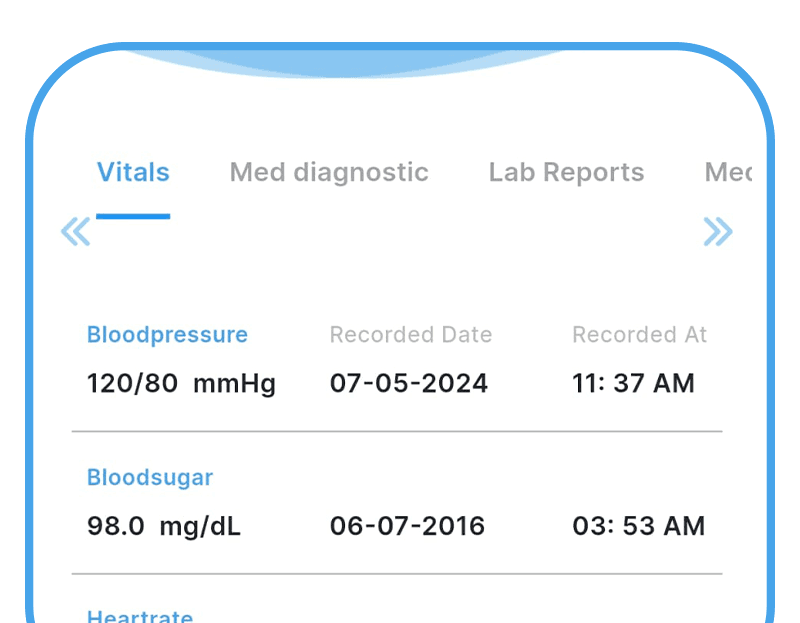Select the partially visible Med tab

point(728,172)
